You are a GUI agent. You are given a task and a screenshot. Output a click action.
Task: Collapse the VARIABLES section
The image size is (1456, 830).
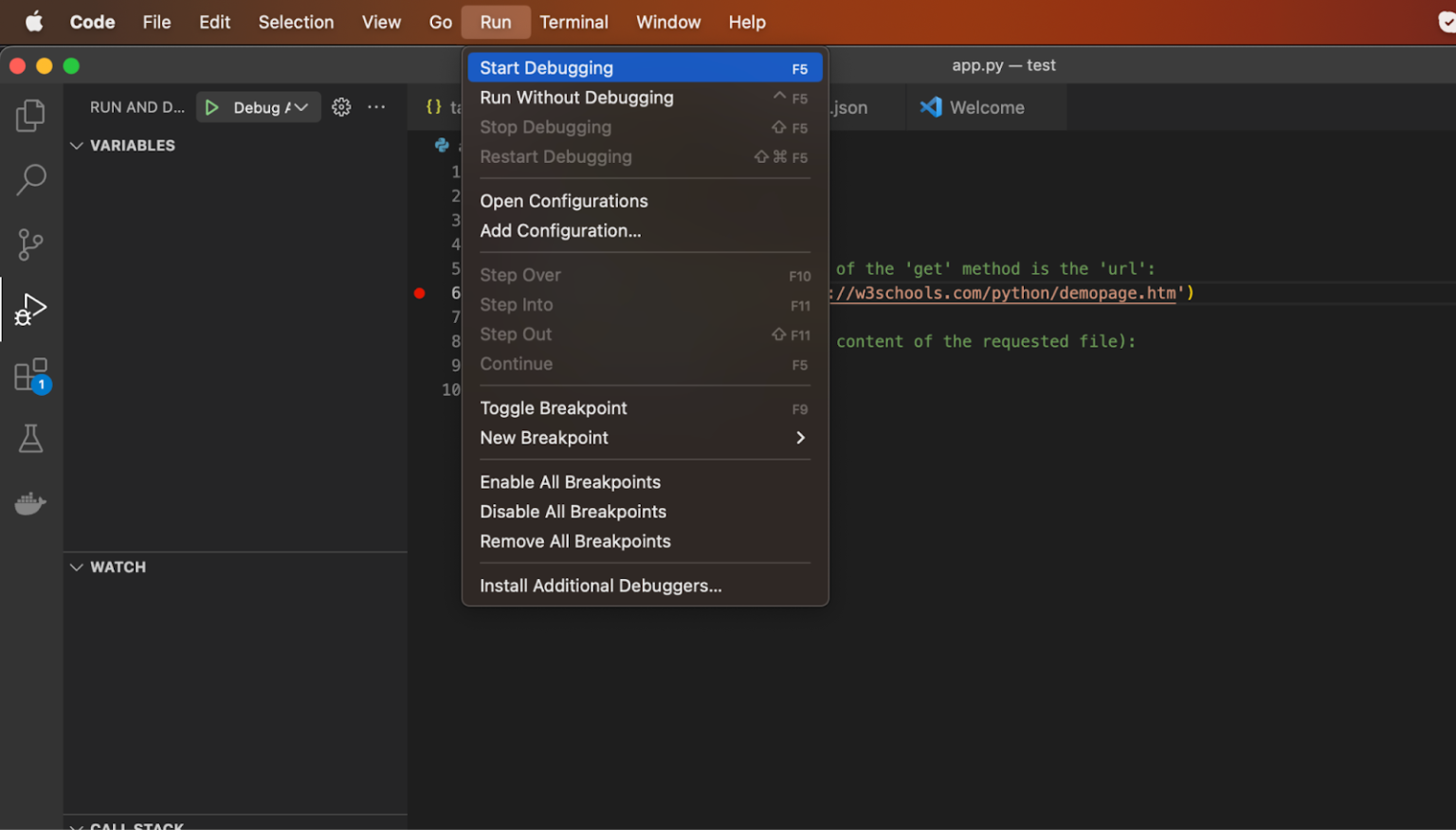(x=77, y=145)
